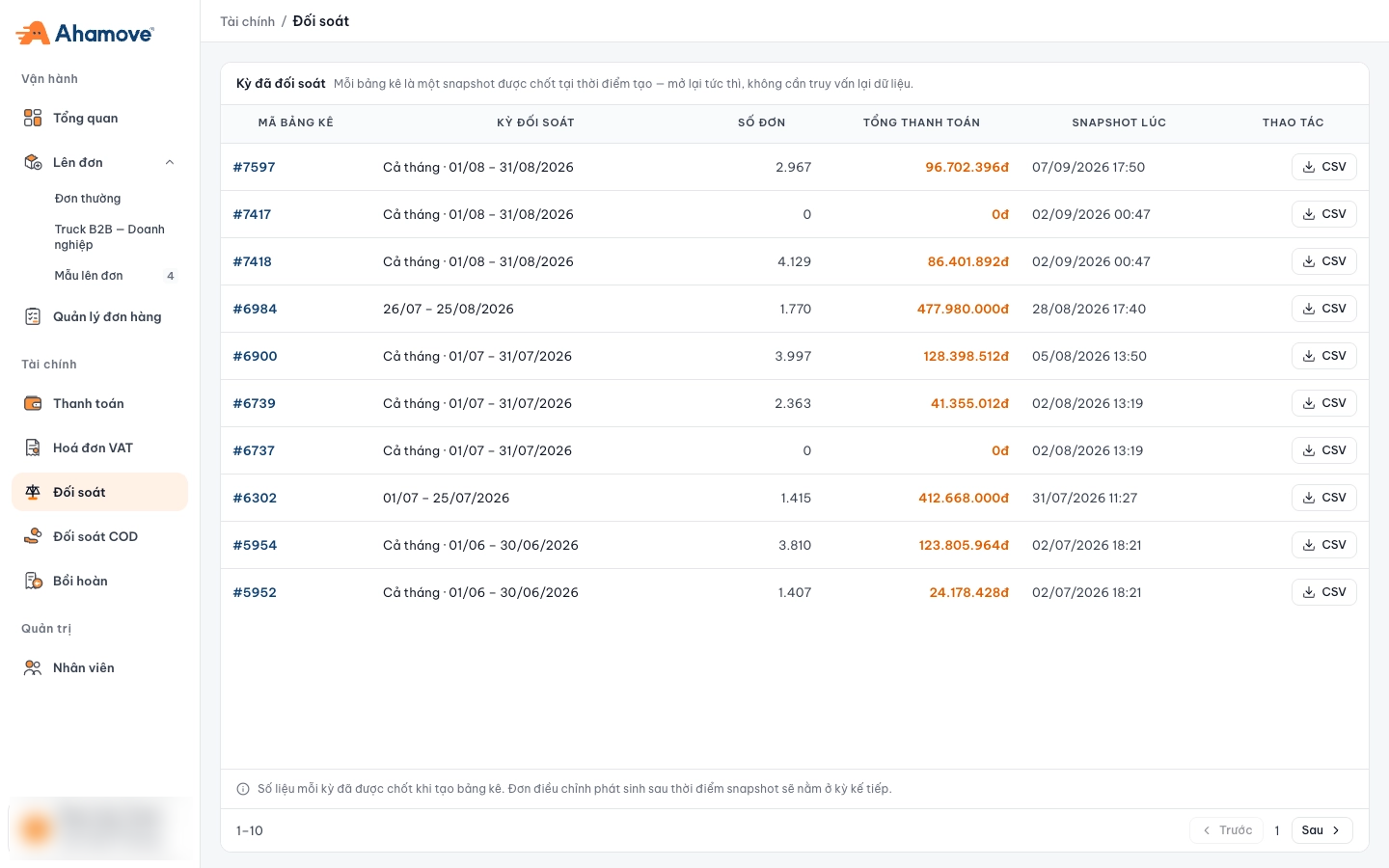
Task: Click the Quản lý đơn hàng icon
Action: [x=33, y=316]
